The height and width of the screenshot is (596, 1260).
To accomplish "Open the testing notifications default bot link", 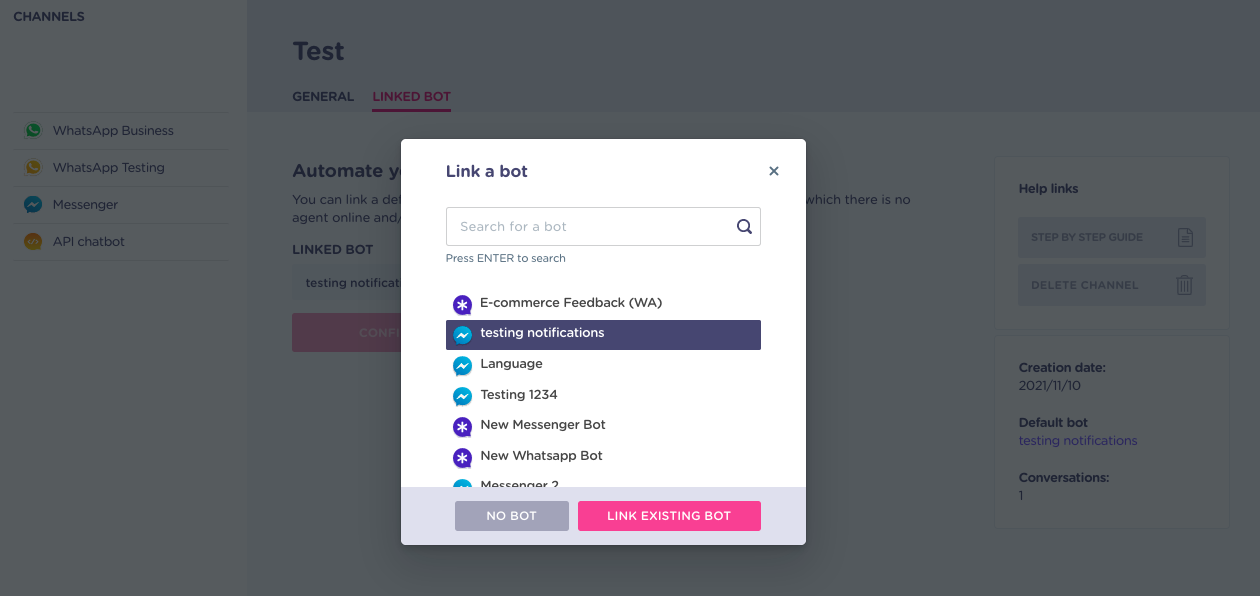I will [1078, 440].
